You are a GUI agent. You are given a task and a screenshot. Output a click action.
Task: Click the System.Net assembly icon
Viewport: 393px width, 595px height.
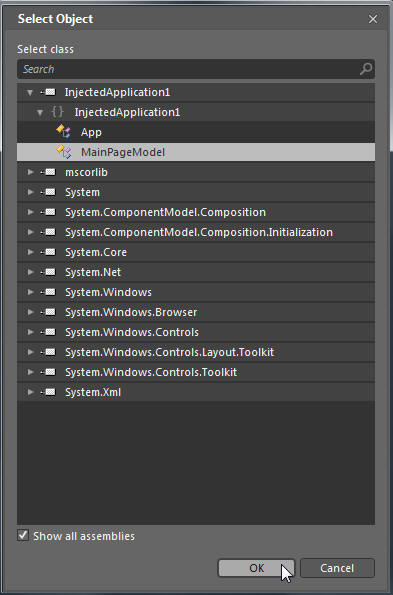(x=48, y=272)
